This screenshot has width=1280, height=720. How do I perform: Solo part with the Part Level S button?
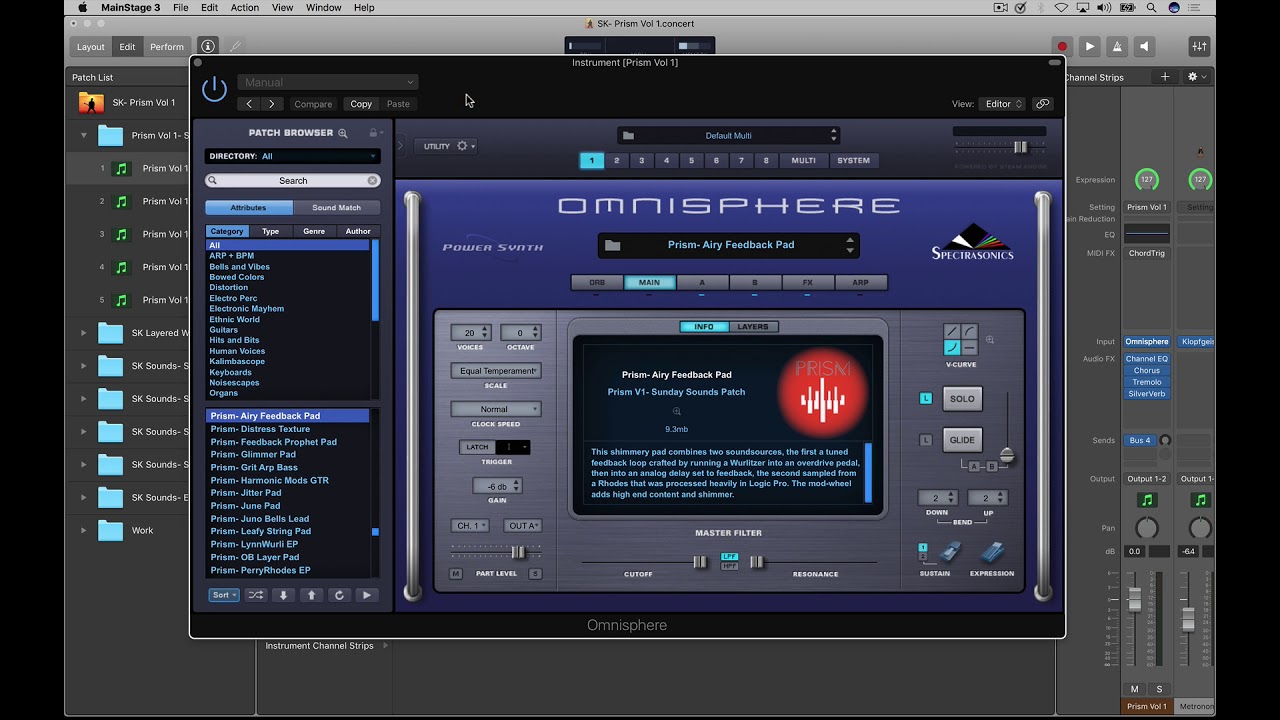pyautogui.click(x=535, y=574)
